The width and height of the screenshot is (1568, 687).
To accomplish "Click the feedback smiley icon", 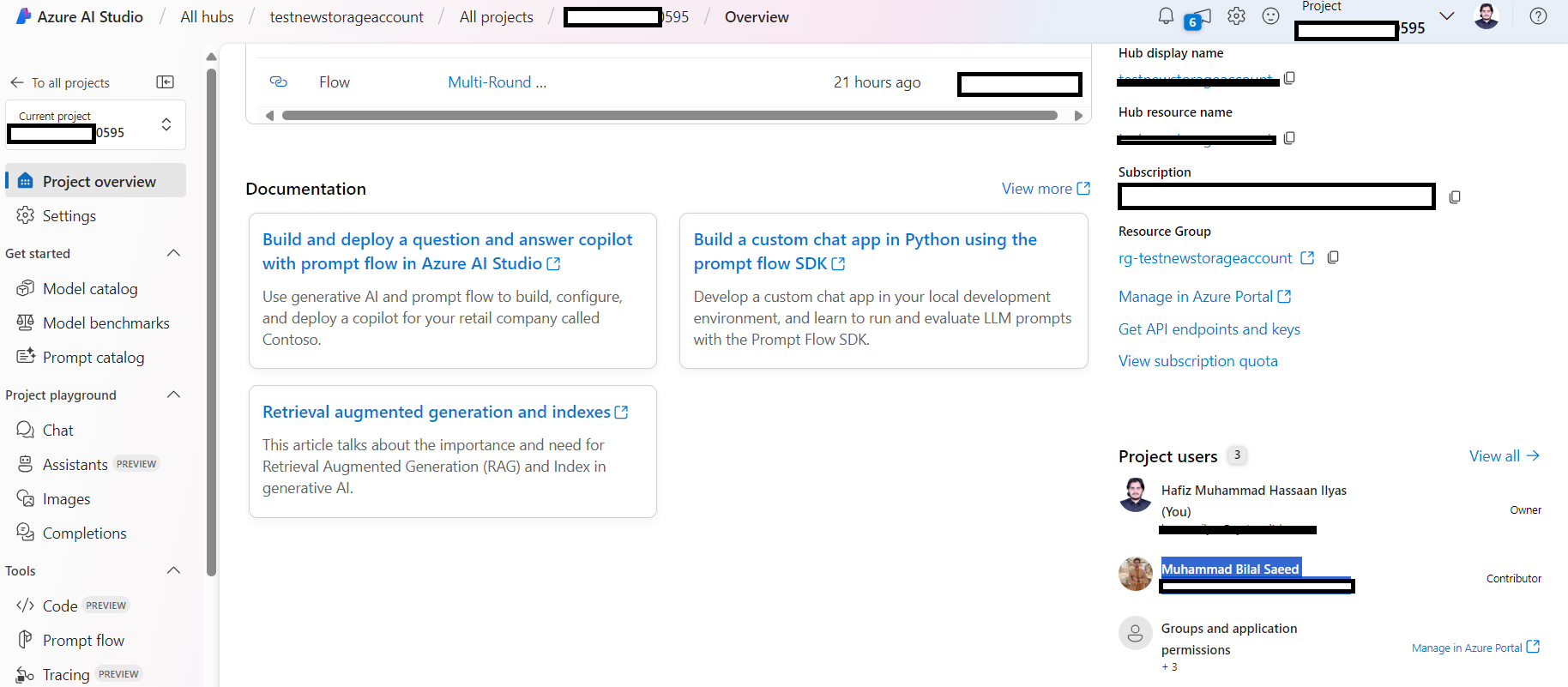I will coord(1271,16).
